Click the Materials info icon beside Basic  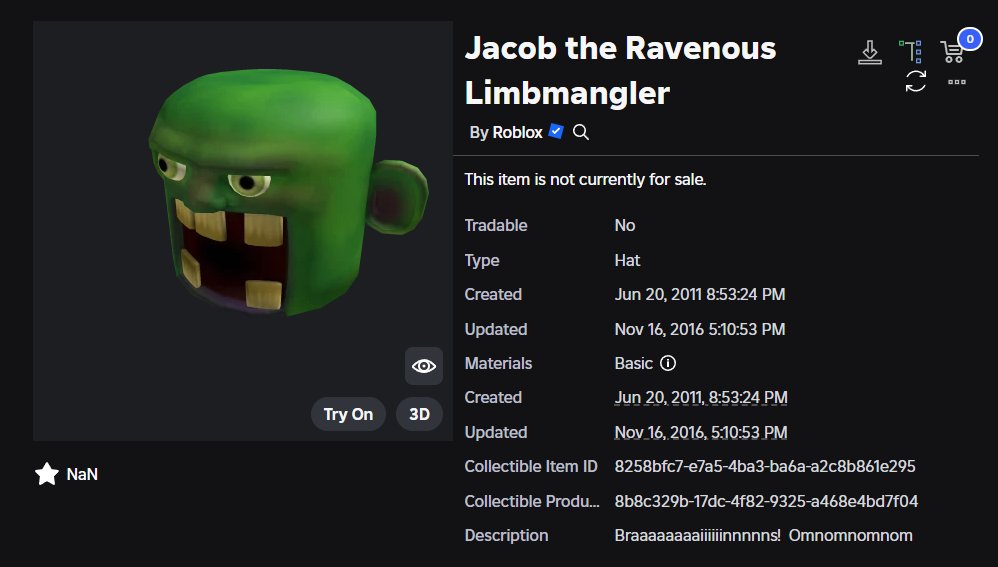[668, 363]
